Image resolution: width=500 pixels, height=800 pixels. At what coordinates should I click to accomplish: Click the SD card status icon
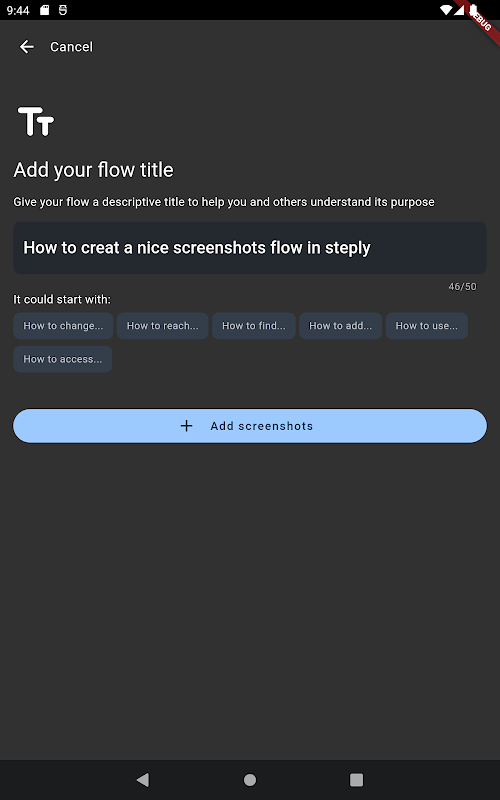tap(44, 10)
